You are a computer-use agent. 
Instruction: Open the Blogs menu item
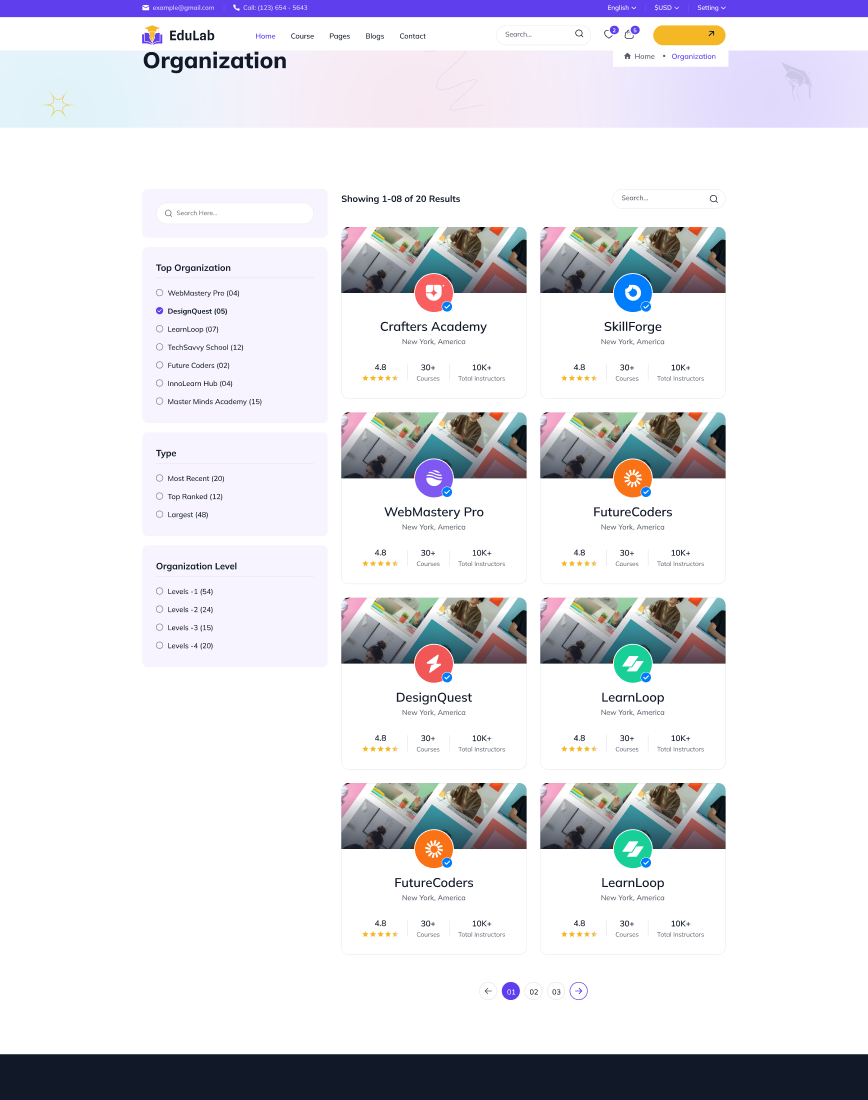point(375,36)
